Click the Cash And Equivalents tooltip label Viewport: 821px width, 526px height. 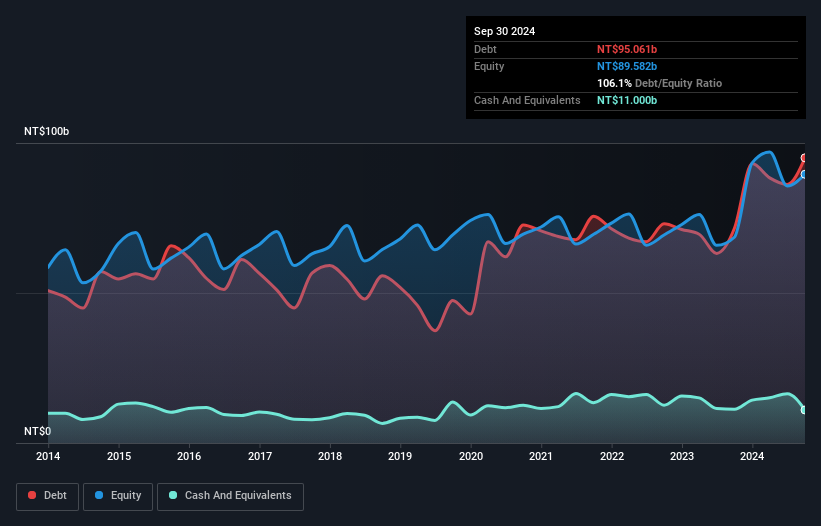click(x=527, y=100)
